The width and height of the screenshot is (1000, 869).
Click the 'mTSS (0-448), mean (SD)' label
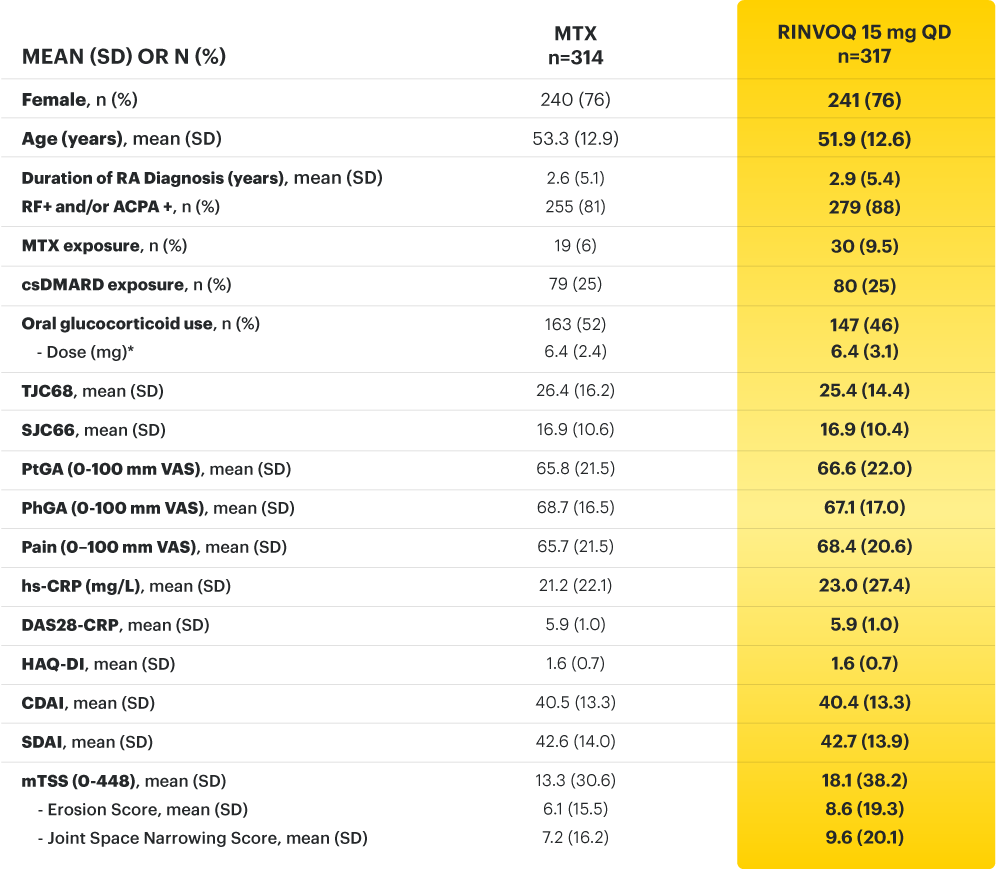124,781
